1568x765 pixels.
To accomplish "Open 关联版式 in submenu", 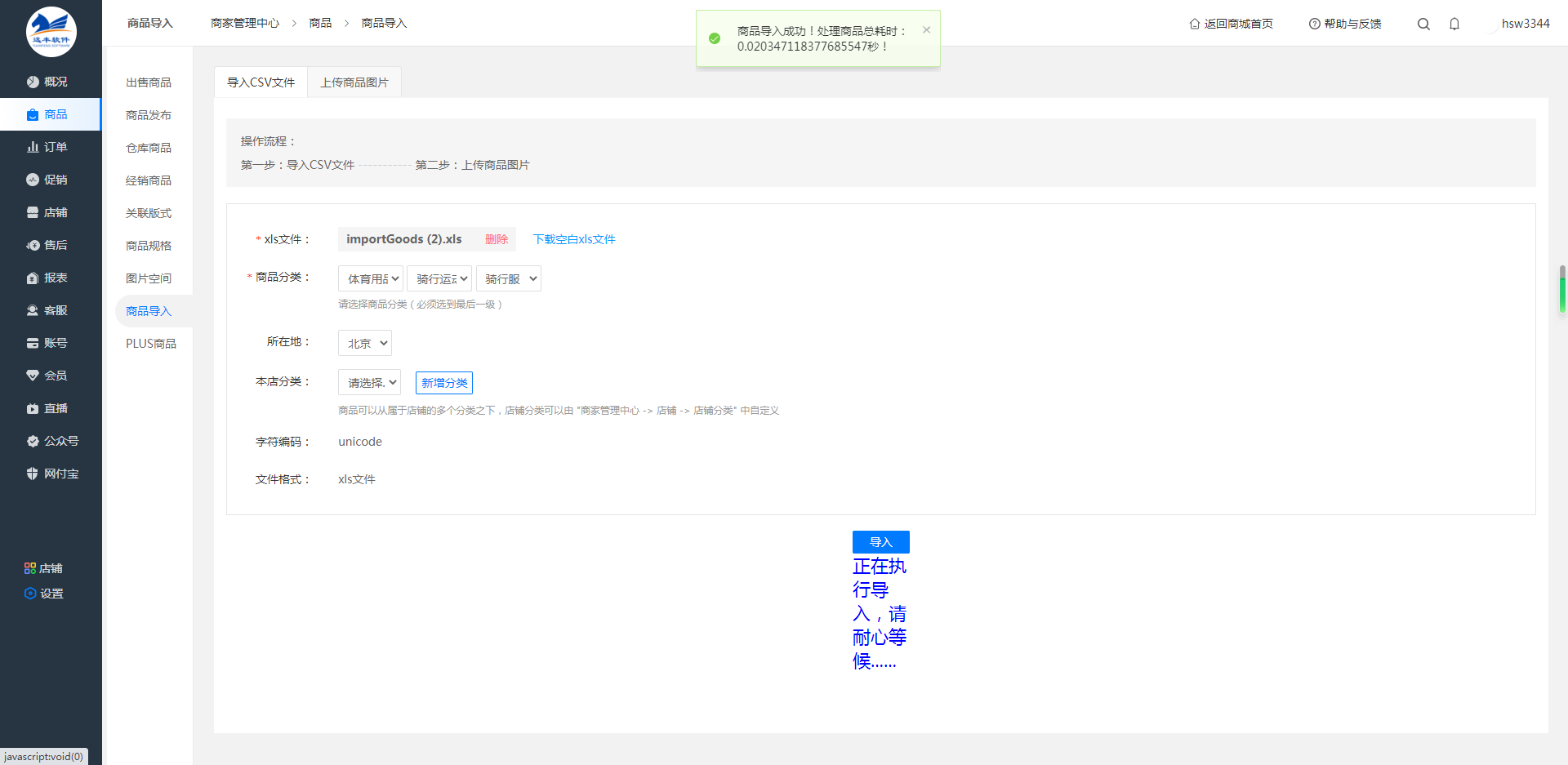I will click(x=149, y=213).
